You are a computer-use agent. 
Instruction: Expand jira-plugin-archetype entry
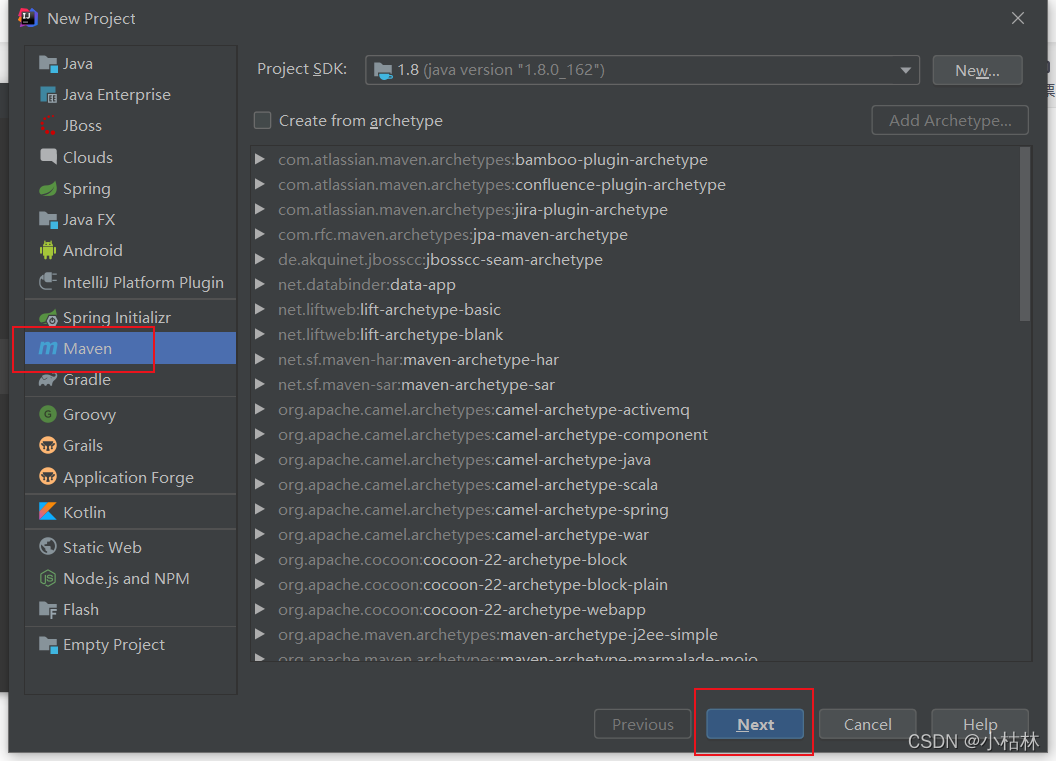[260, 209]
